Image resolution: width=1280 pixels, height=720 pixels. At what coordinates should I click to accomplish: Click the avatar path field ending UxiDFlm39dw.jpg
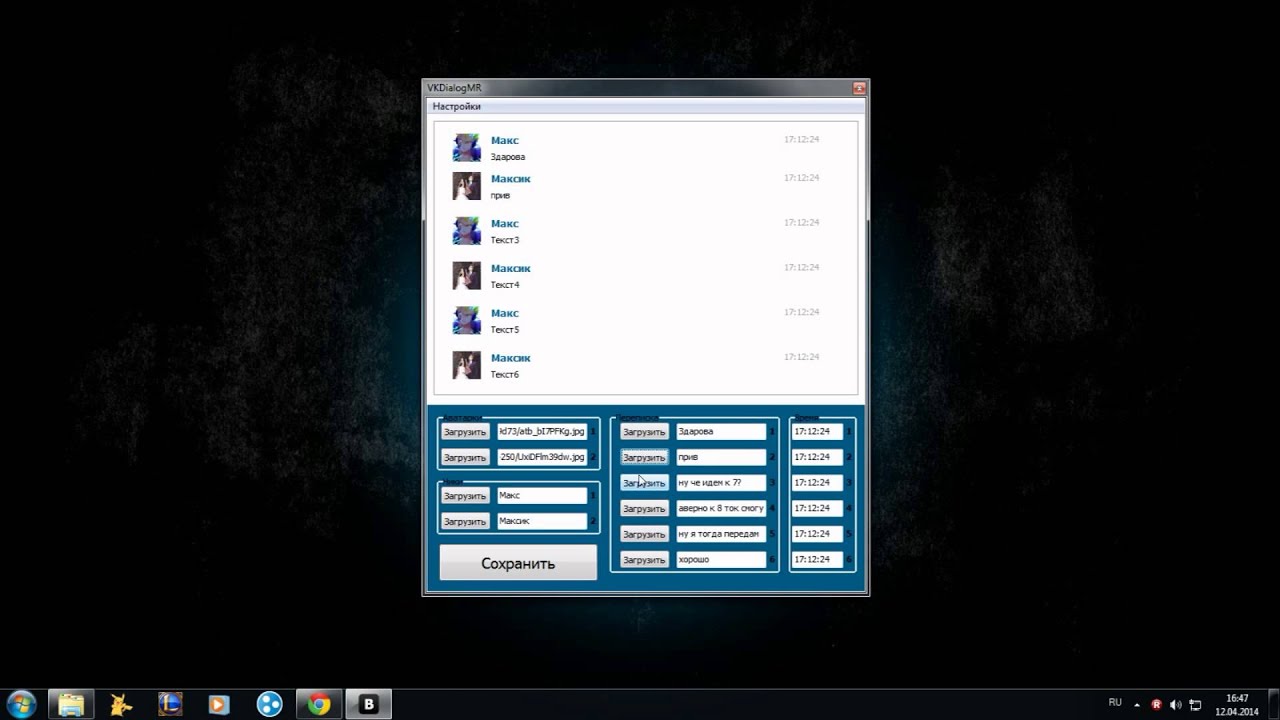click(x=542, y=457)
